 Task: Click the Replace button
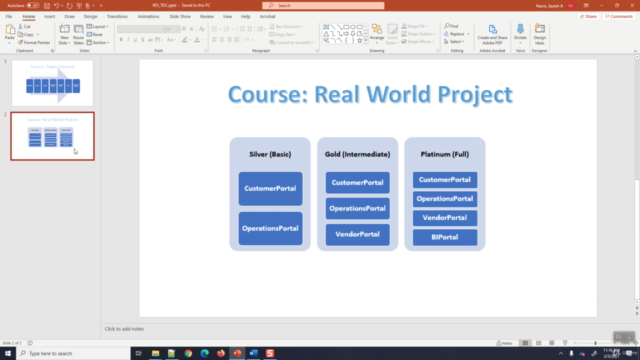[x=454, y=34]
